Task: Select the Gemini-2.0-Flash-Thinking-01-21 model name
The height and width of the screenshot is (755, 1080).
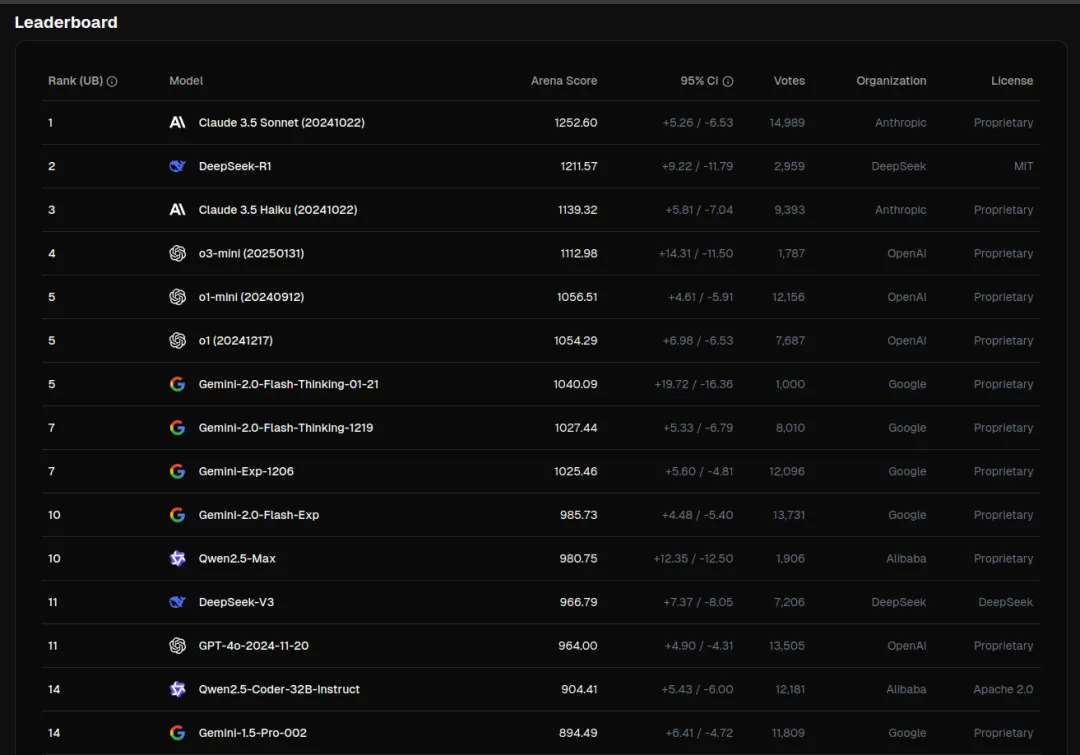Action: [289, 384]
